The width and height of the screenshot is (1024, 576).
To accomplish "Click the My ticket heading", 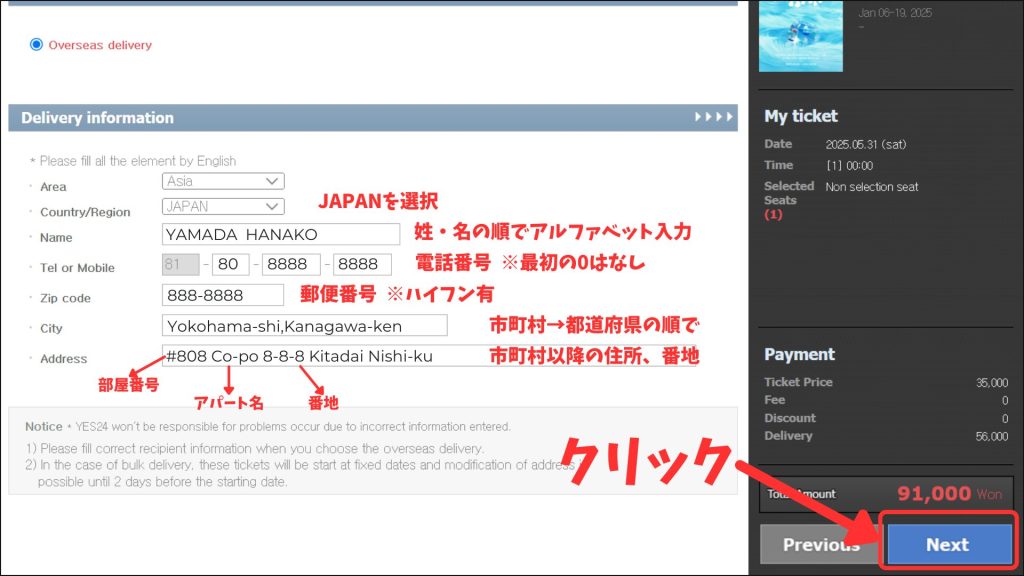I will 801,116.
